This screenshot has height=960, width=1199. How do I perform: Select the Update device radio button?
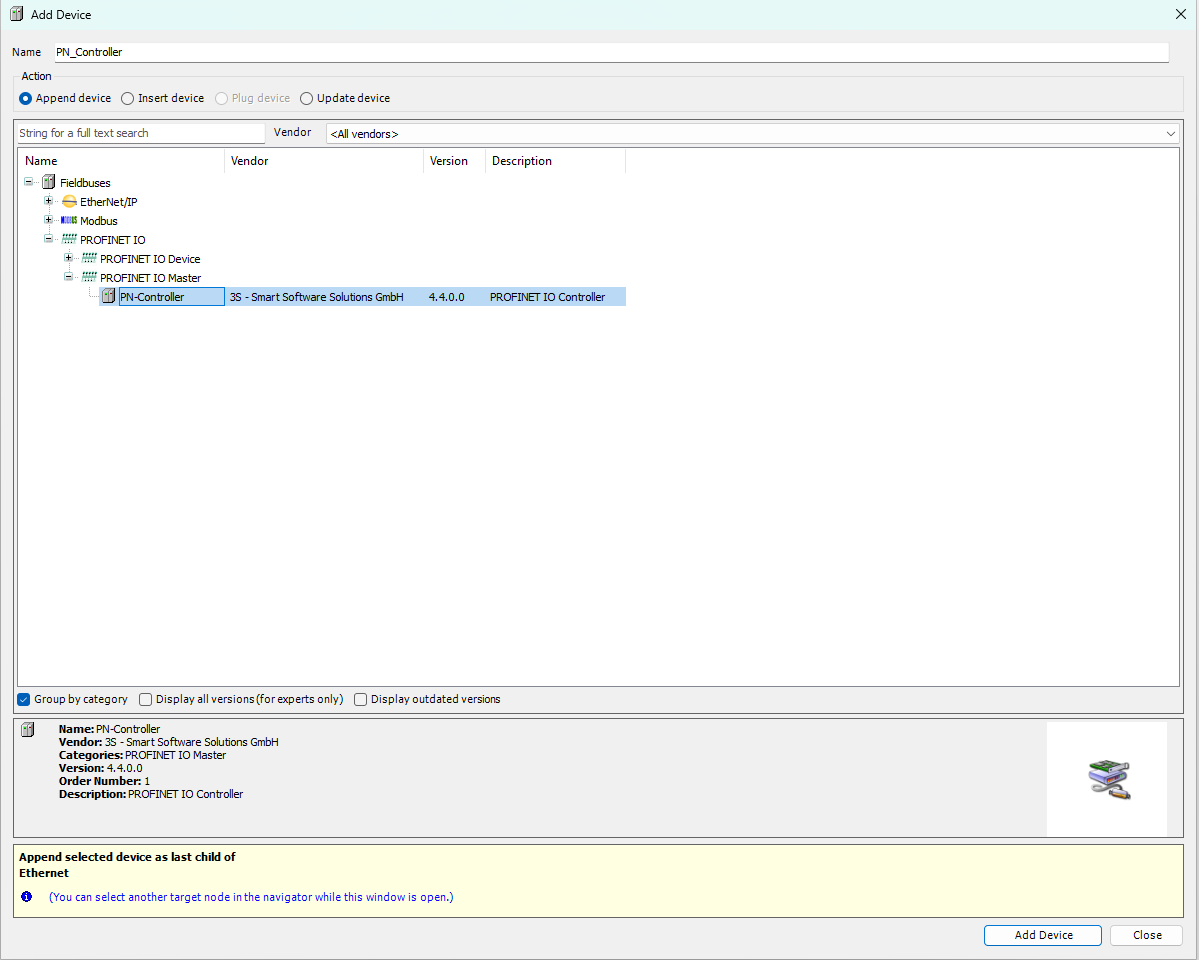[x=306, y=98]
